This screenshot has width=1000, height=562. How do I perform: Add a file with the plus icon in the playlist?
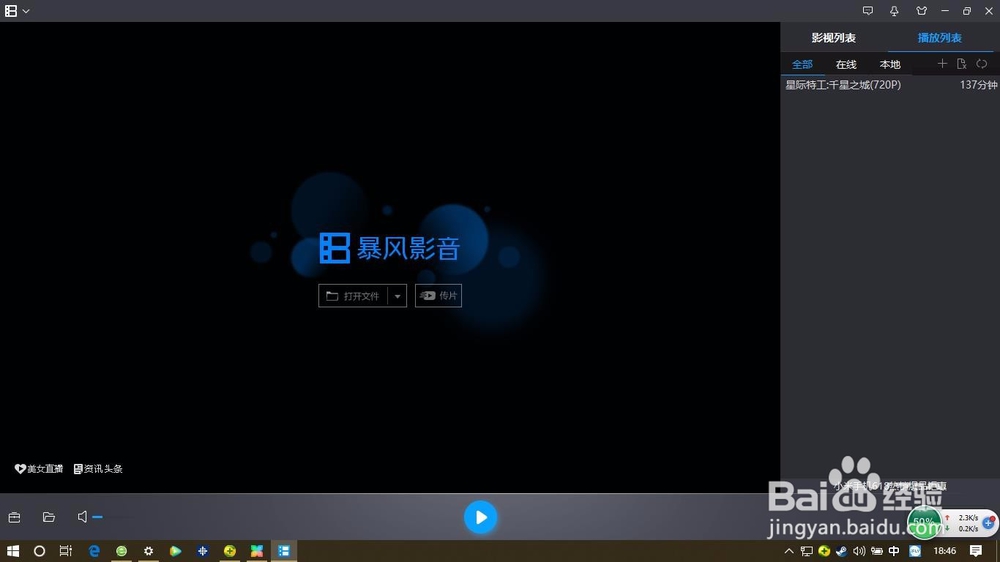942,64
